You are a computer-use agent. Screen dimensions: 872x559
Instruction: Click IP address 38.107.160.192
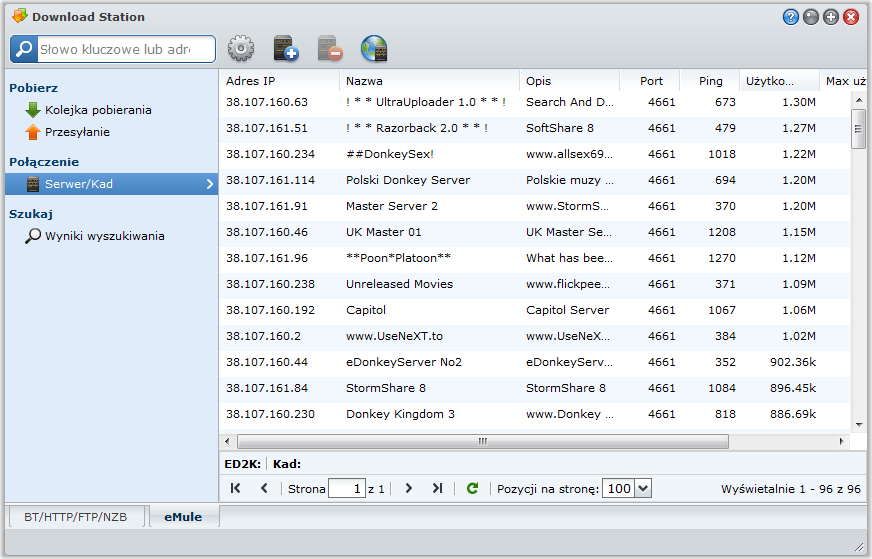270,310
